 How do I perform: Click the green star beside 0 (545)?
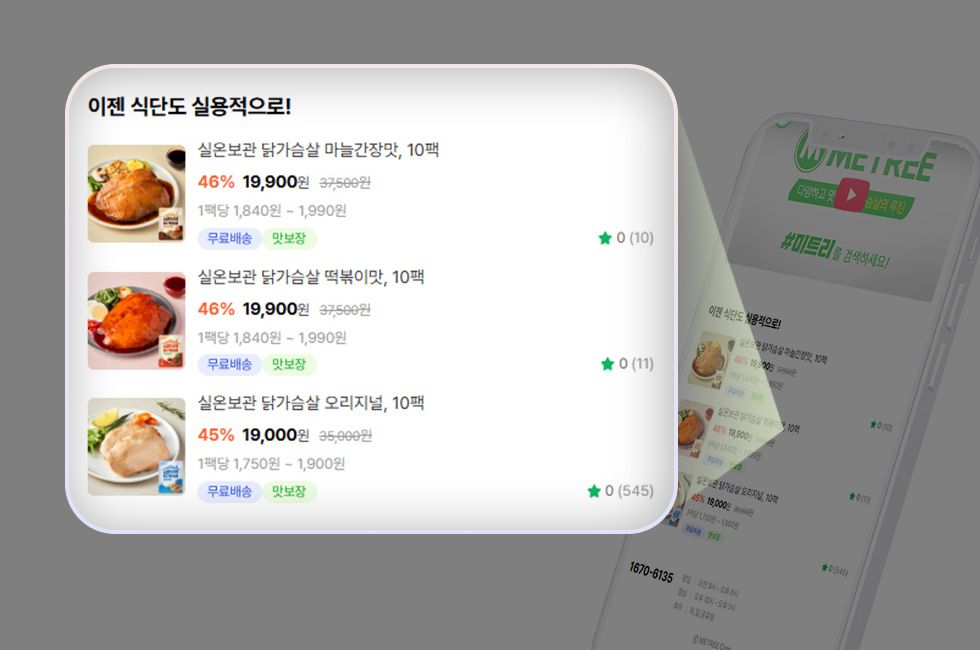pos(594,491)
